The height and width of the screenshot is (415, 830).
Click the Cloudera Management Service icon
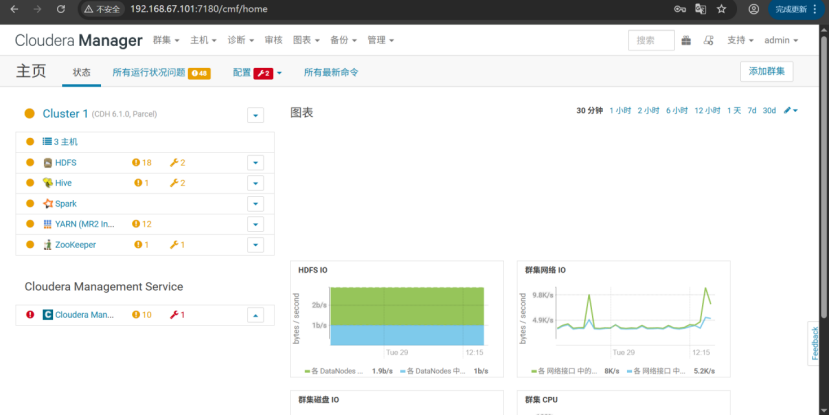[x=48, y=315]
